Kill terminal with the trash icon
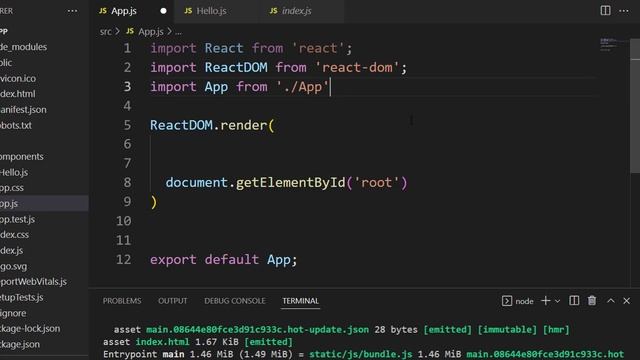This screenshot has height=360, width=640. click(x=592, y=301)
